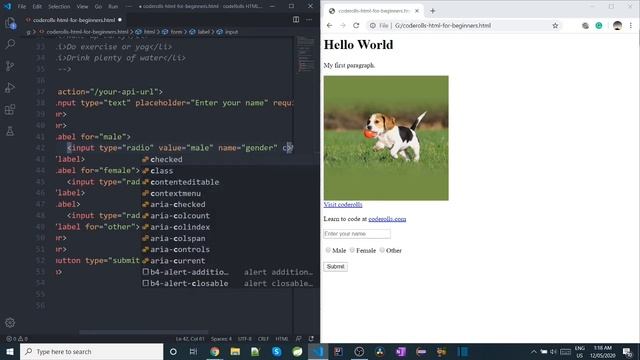The height and width of the screenshot is (360, 640).
Task: Click 'Spaces: 4' in status bar
Action: [221, 339]
